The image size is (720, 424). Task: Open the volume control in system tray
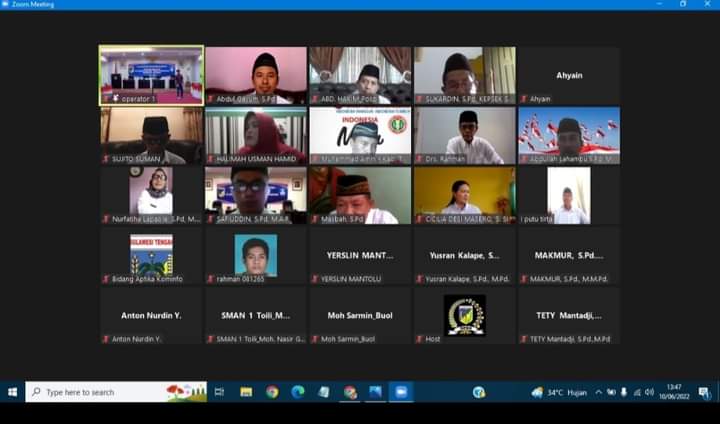click(x=649, y=392)
